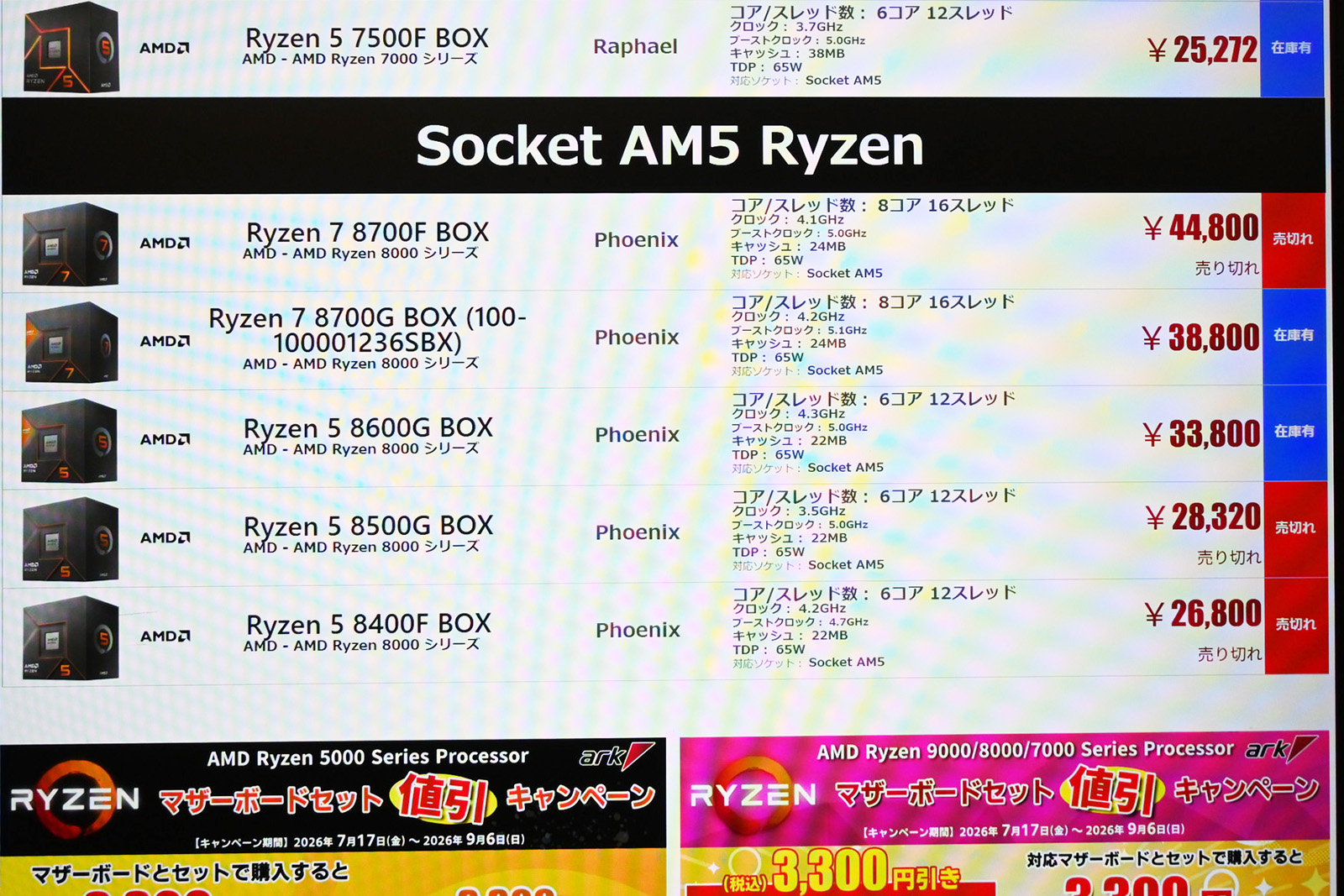Open the Ryzen 5 8600G BOX product title

point(368,427)
